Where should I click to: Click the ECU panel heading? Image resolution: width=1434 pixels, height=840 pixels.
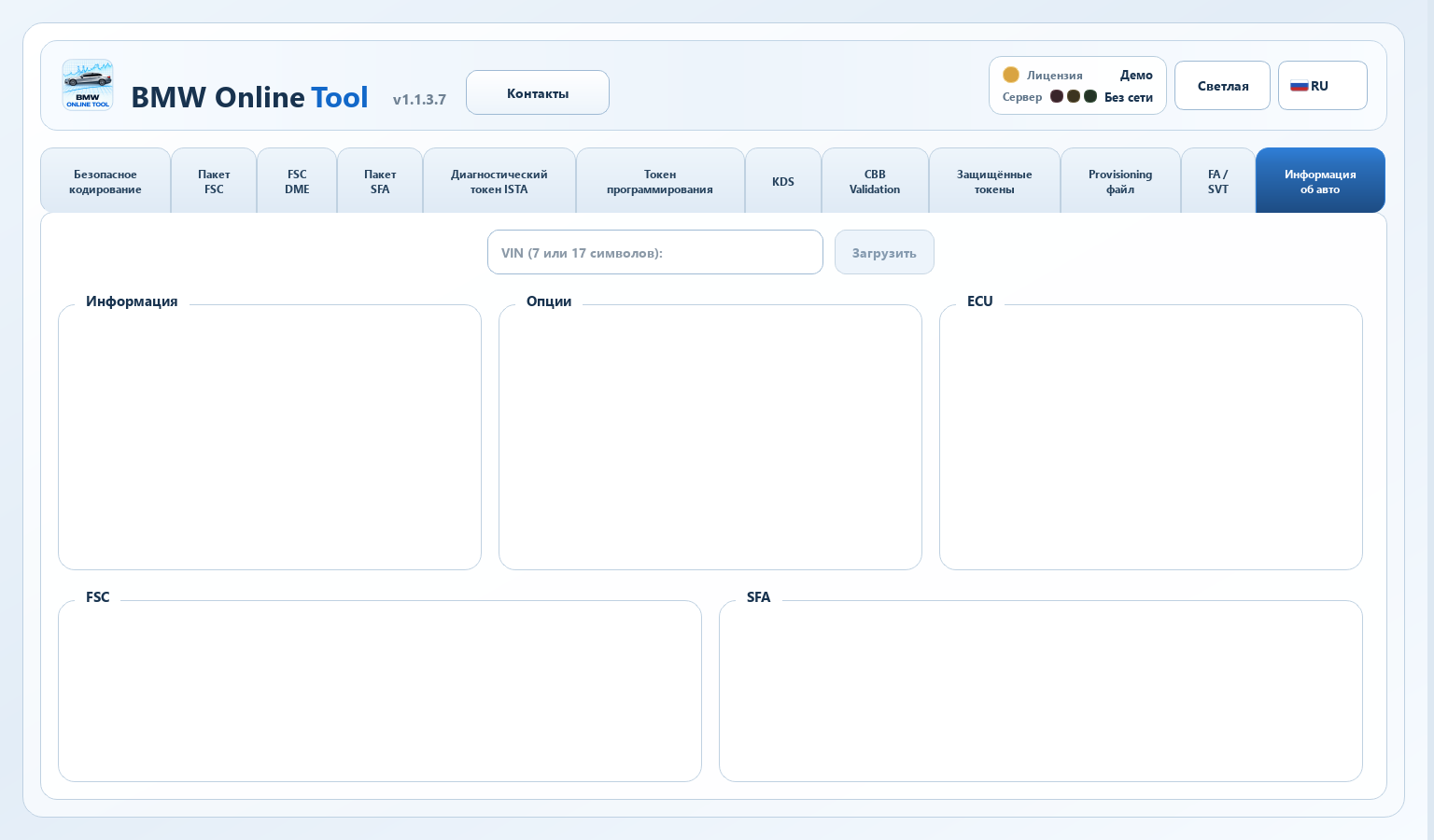point(980,301)
